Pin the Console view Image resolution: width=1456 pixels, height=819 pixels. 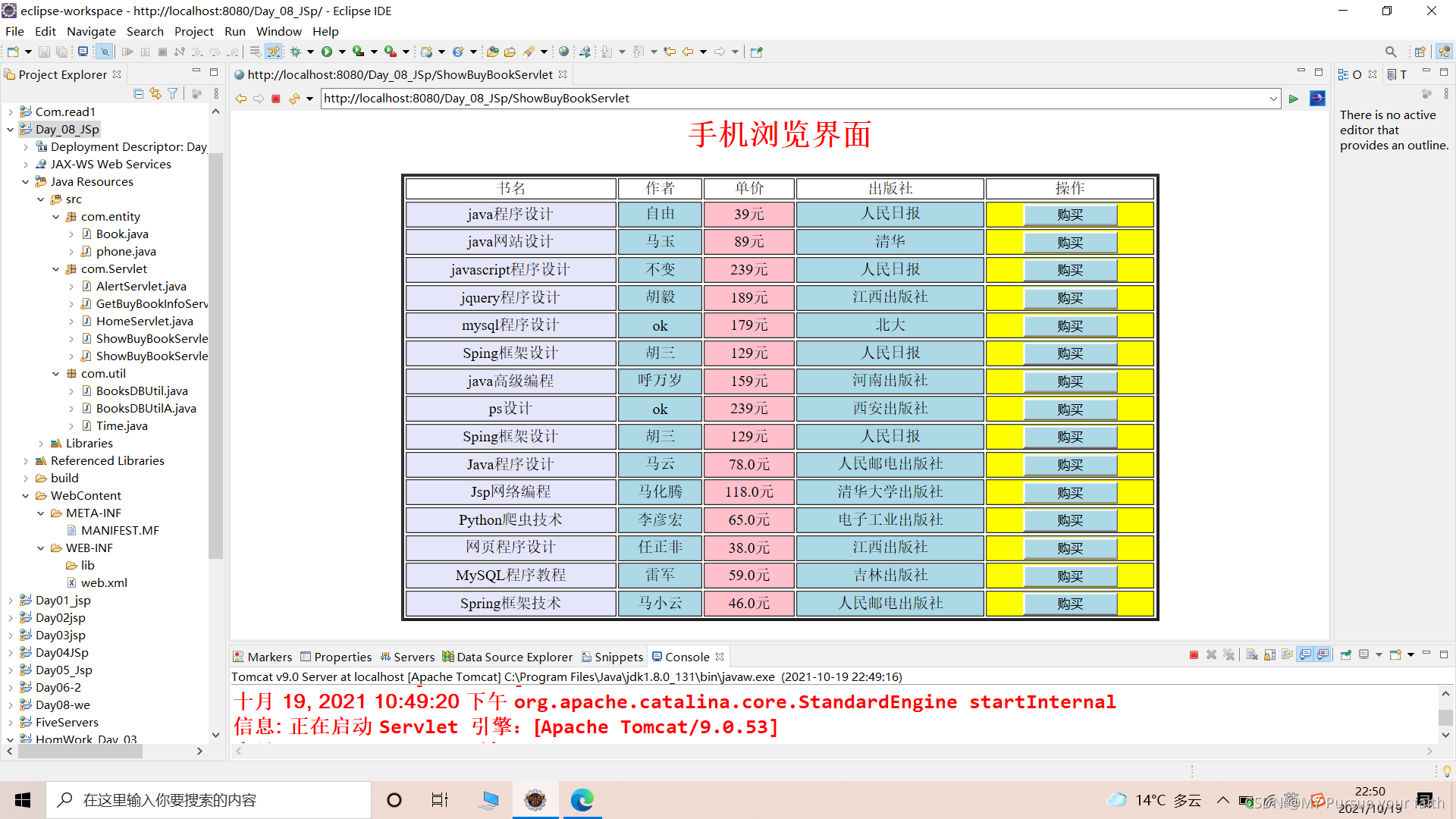click(1346, 654)
